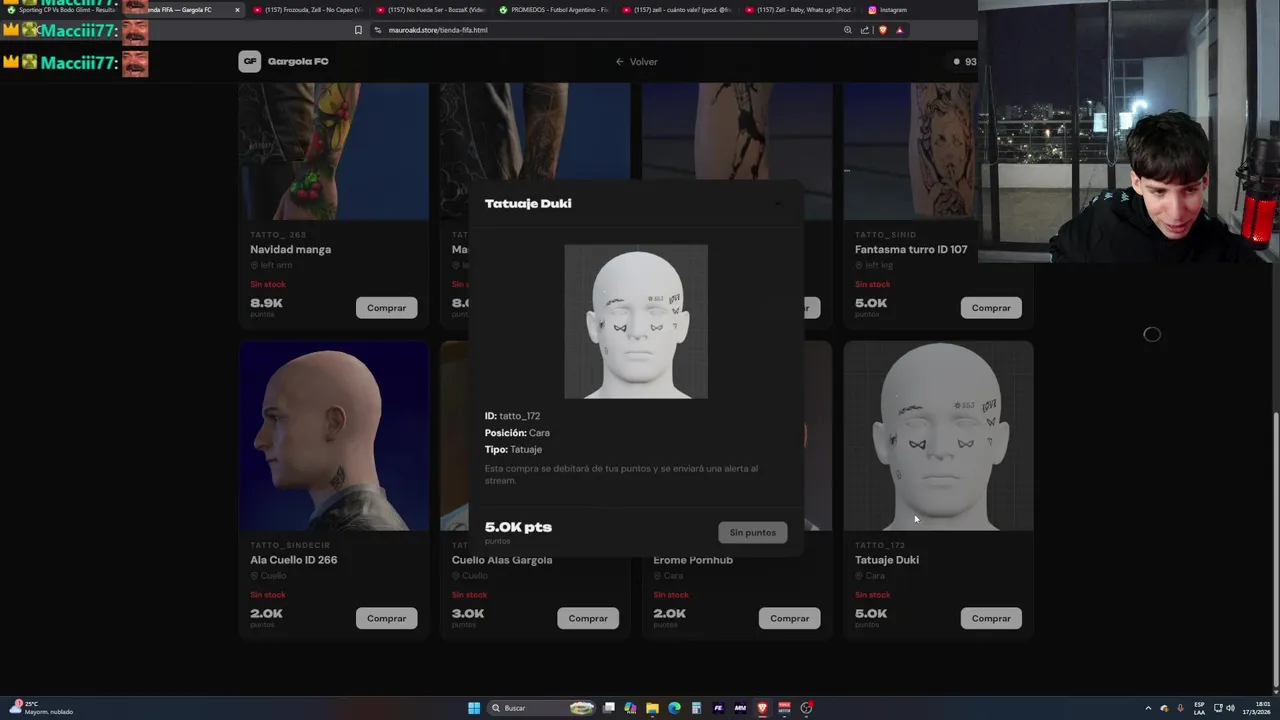Click the taskbar Buscar search box
Image resolution: width=1280 pixels, height=720 pixels.
[542, 708]
